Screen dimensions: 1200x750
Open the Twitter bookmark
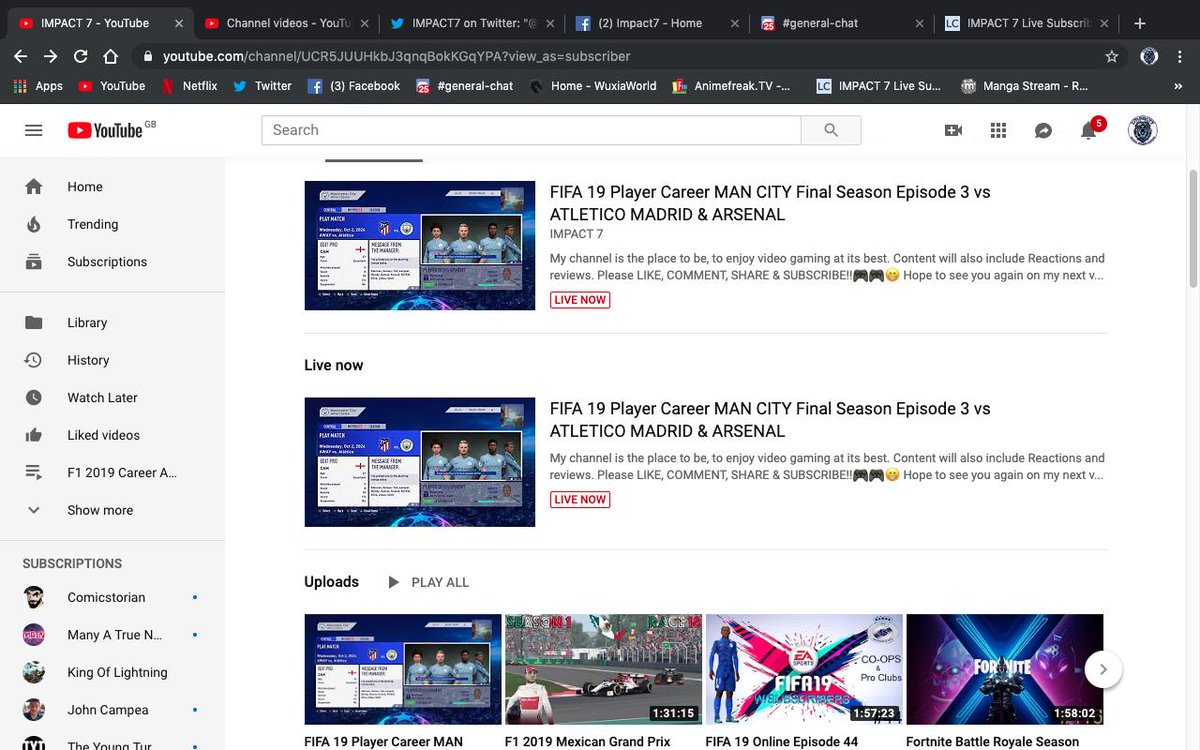261,86
